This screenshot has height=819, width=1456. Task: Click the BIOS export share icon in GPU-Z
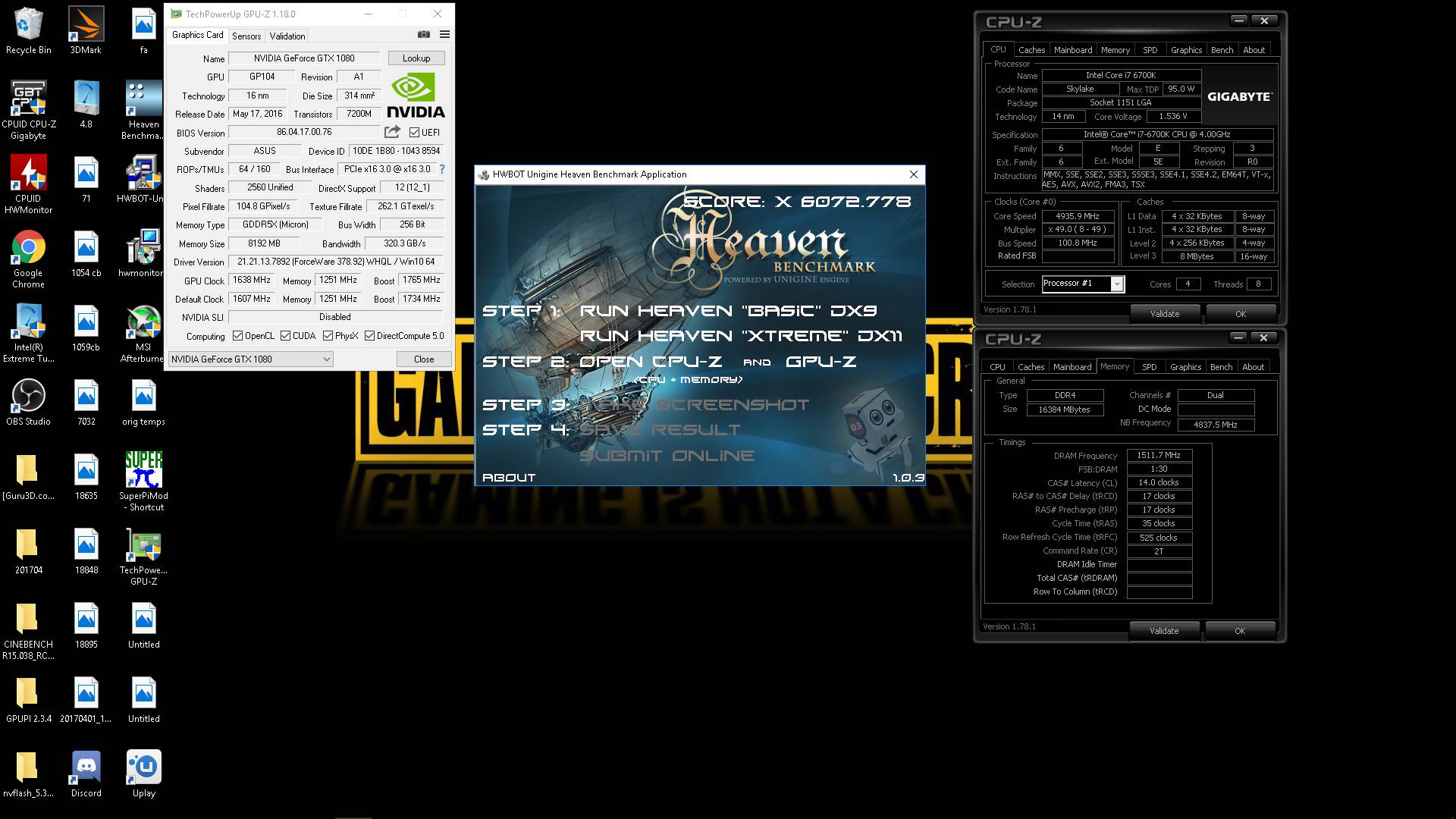pyautogui.click(x=392, y=132)
